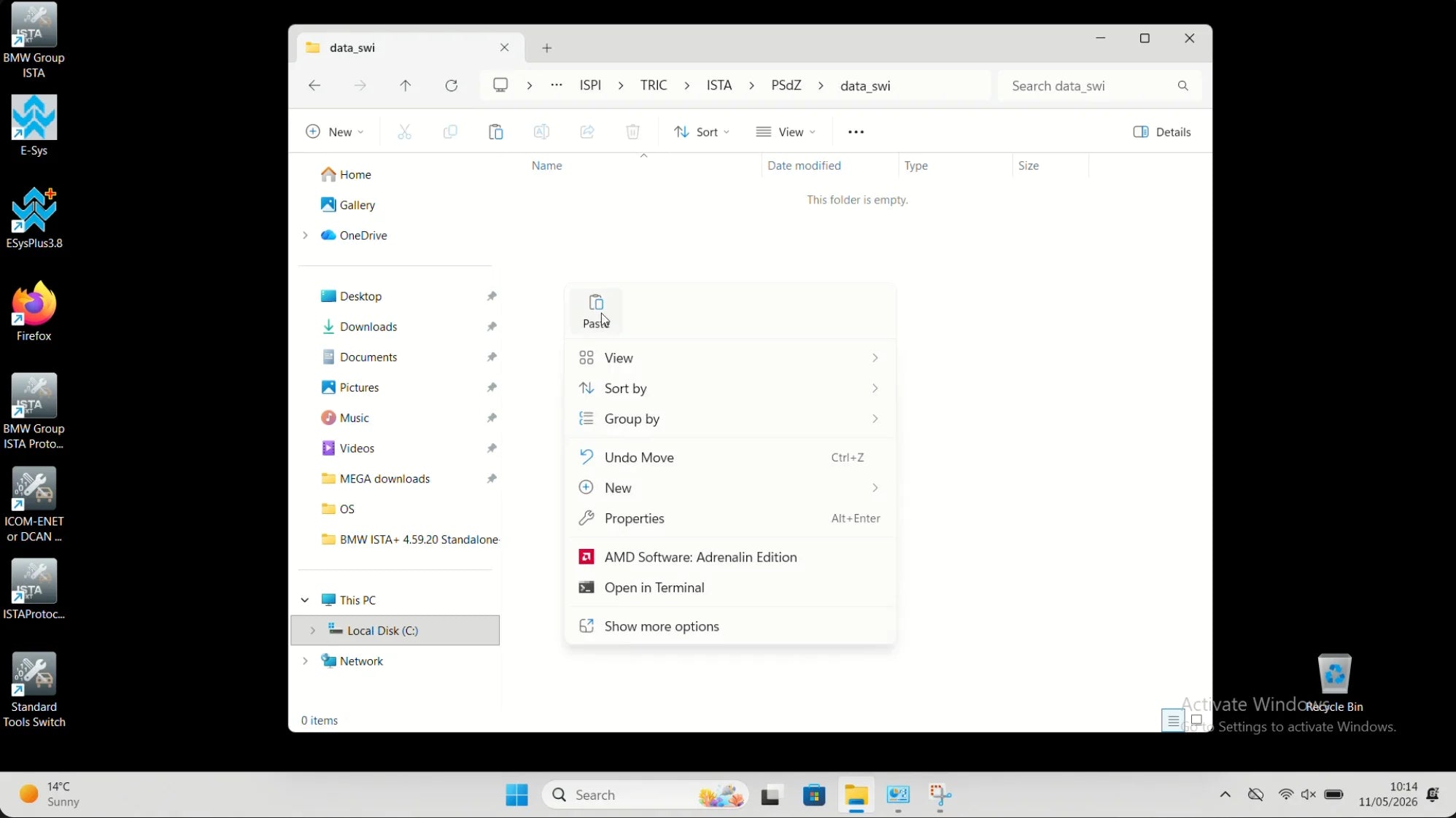Toggle the Details pane

point(1162,132)
